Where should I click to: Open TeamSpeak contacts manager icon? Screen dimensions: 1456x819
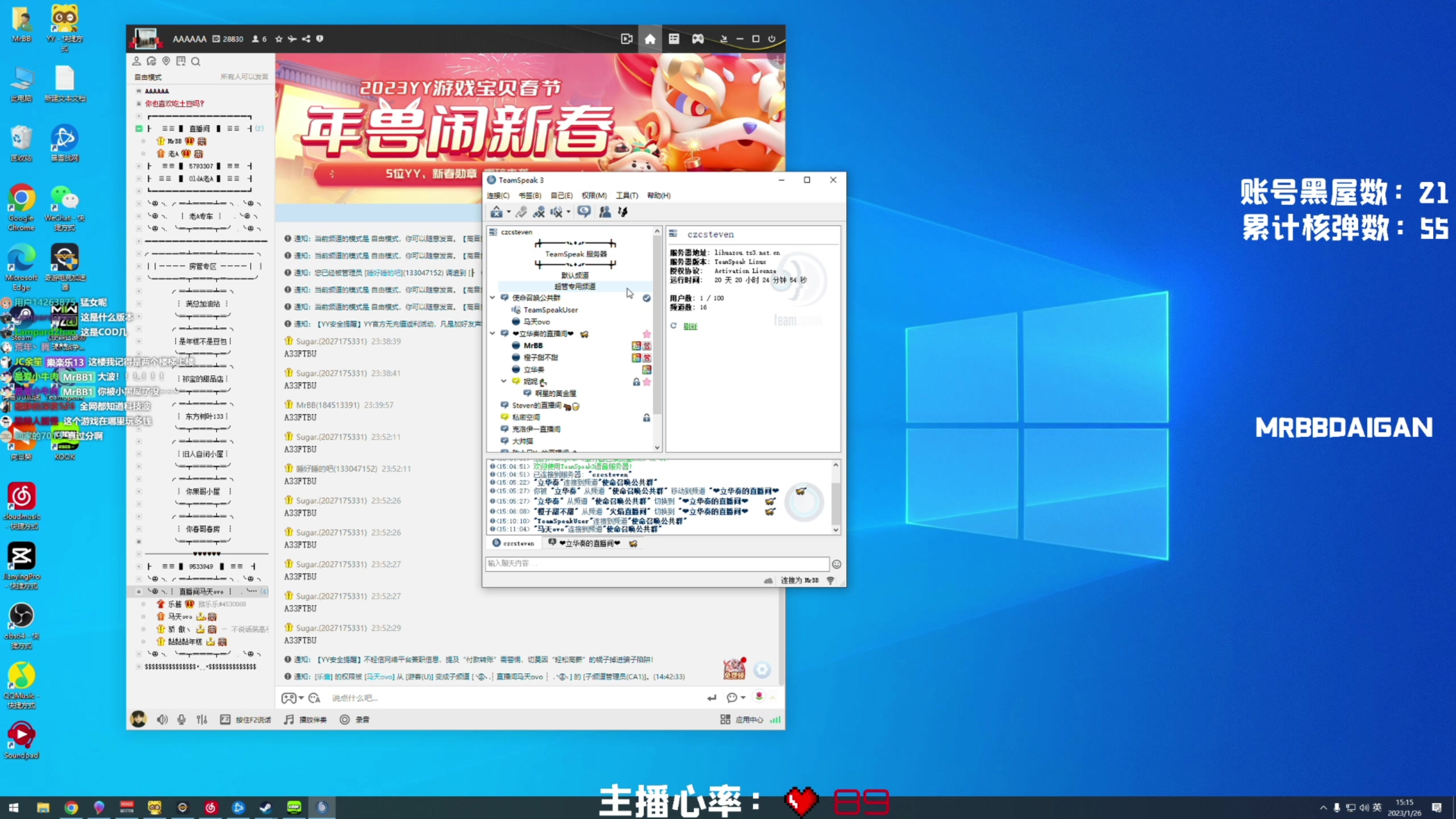click(x=605, y=212)
